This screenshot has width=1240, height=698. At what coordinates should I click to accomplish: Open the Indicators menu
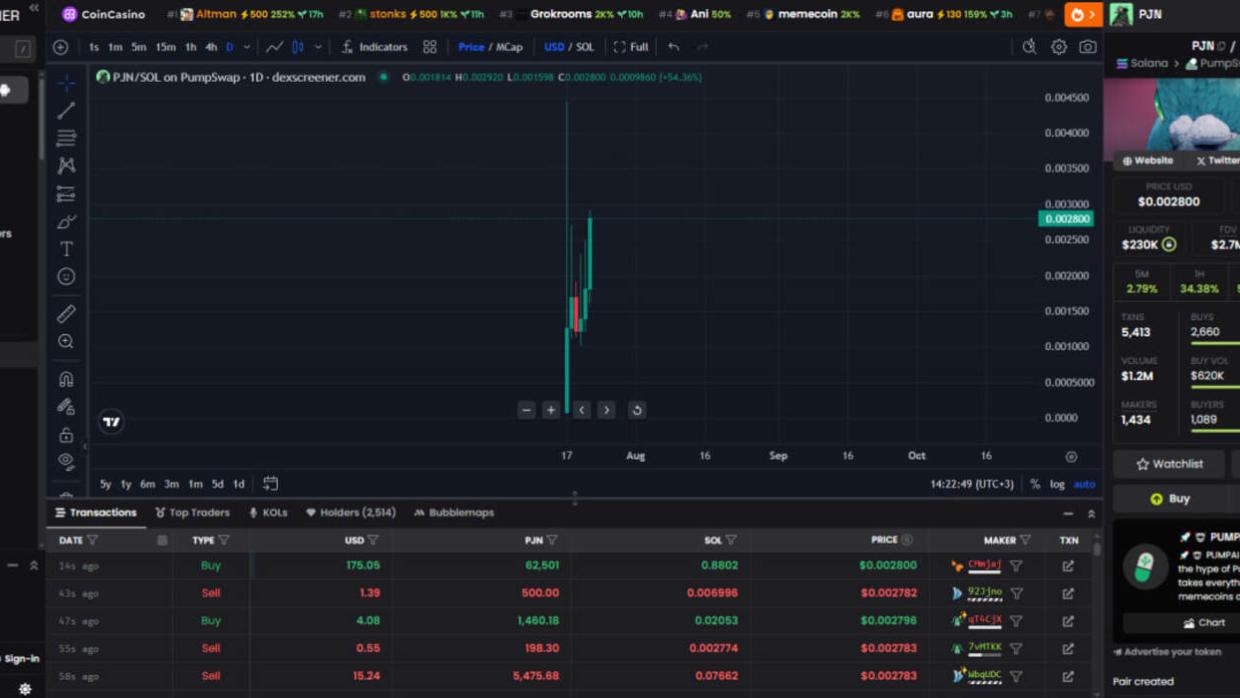click(x=375, y=47)
